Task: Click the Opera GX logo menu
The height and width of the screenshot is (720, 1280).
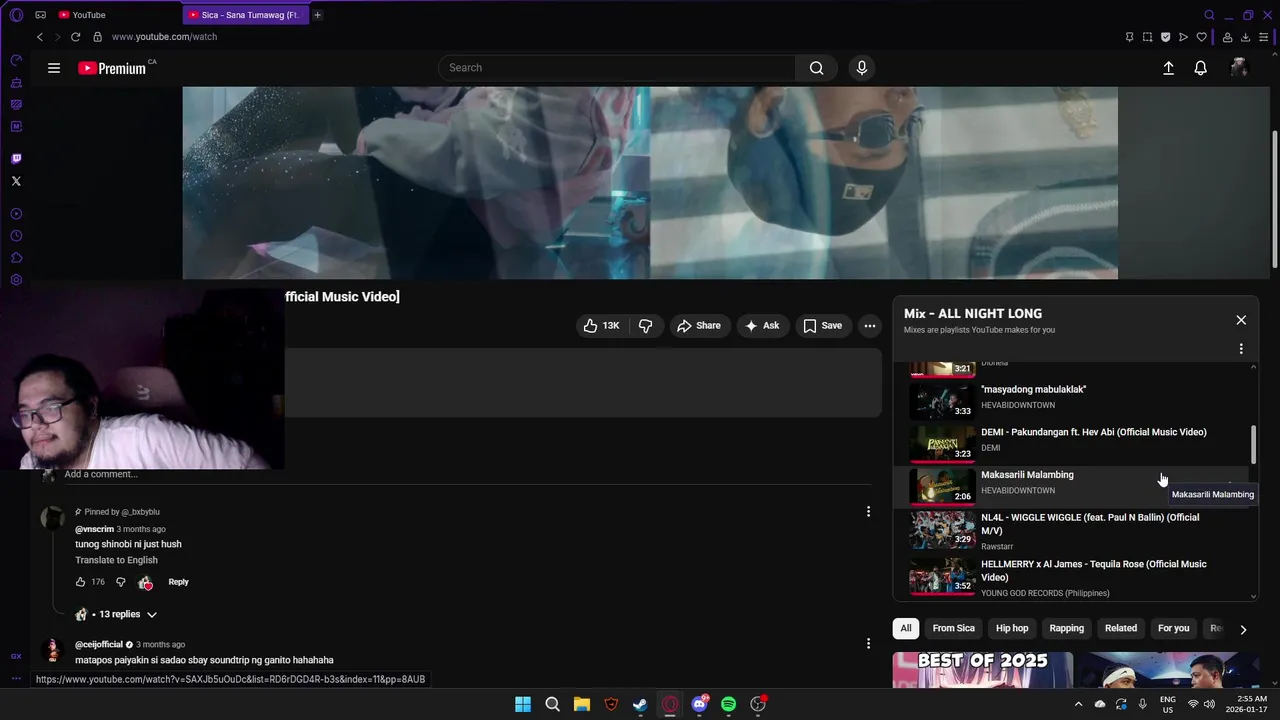Action: coord(16,15)
